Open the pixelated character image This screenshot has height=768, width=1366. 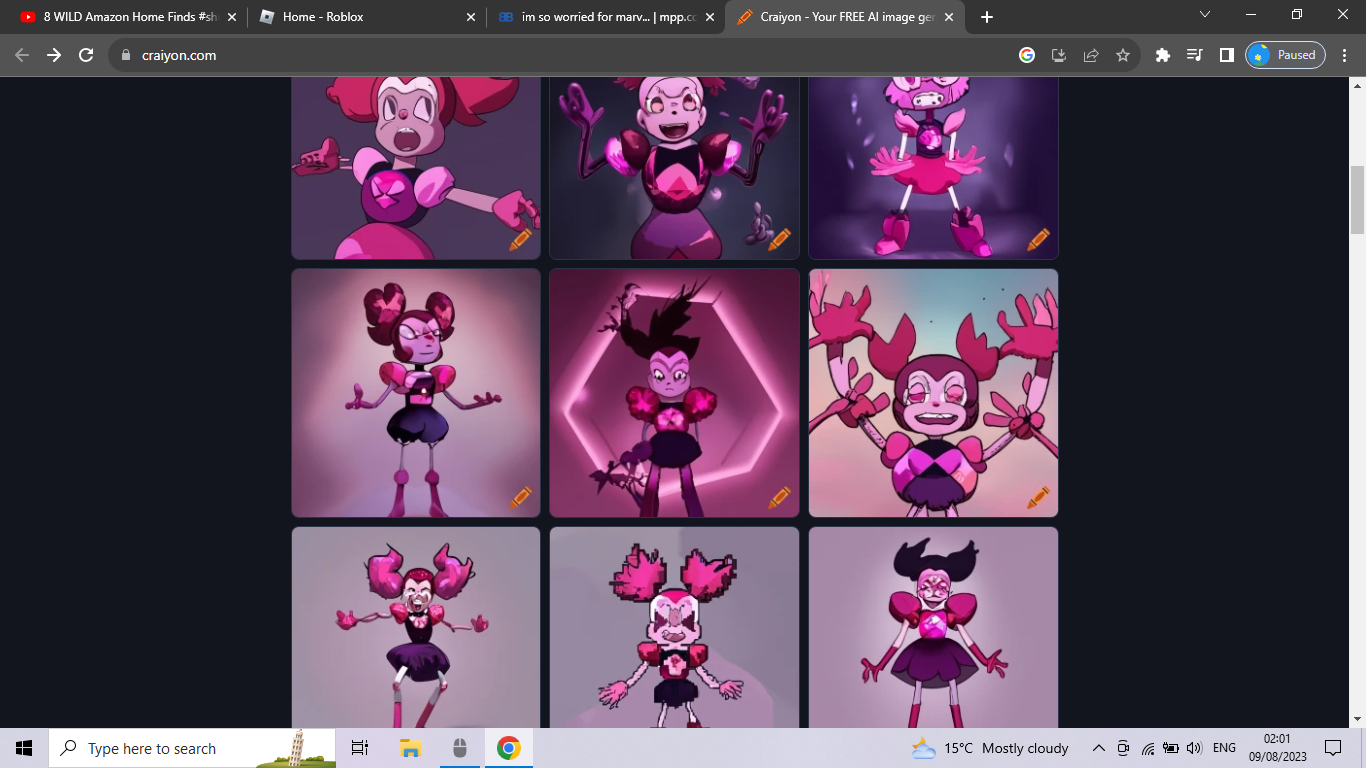(x=674, y=627)
